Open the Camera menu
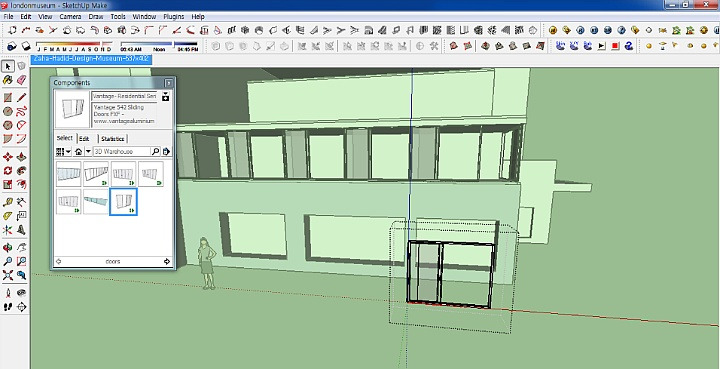The width and height of the screenshot is (720, 369). tap(70, 17)
